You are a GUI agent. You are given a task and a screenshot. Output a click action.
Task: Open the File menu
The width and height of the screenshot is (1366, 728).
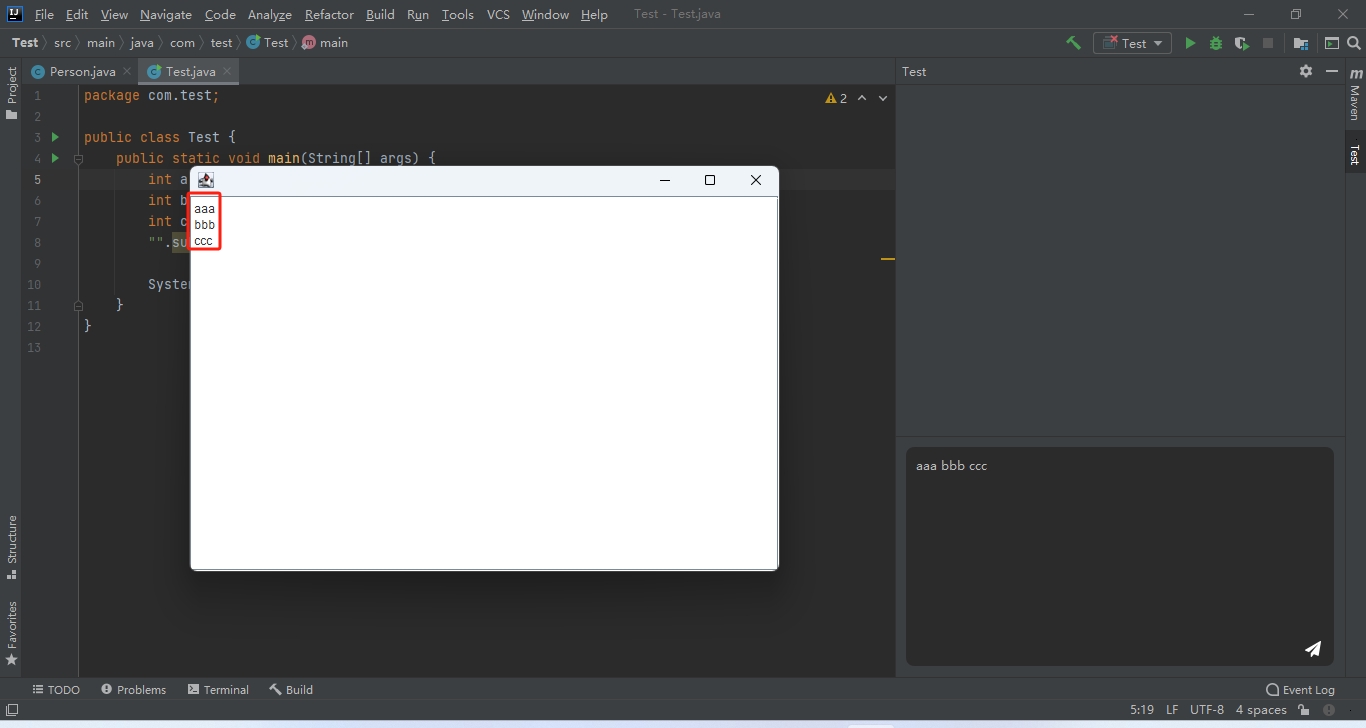44,14
